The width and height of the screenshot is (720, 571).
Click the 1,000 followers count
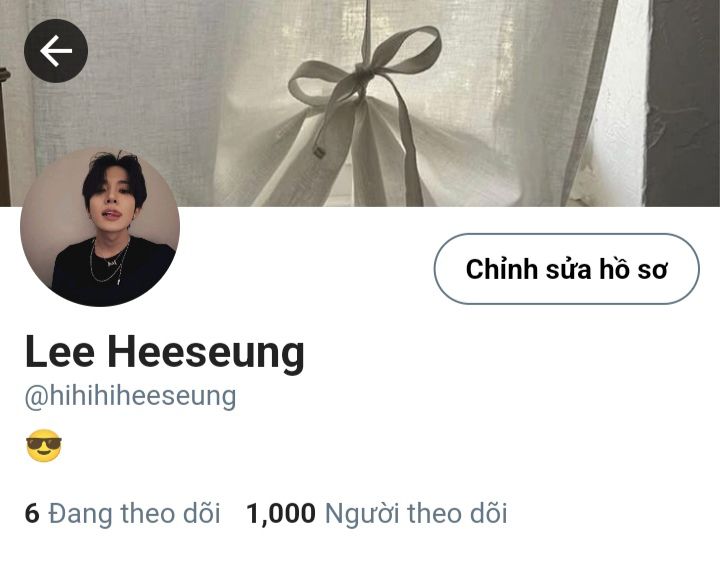point(281,514)
